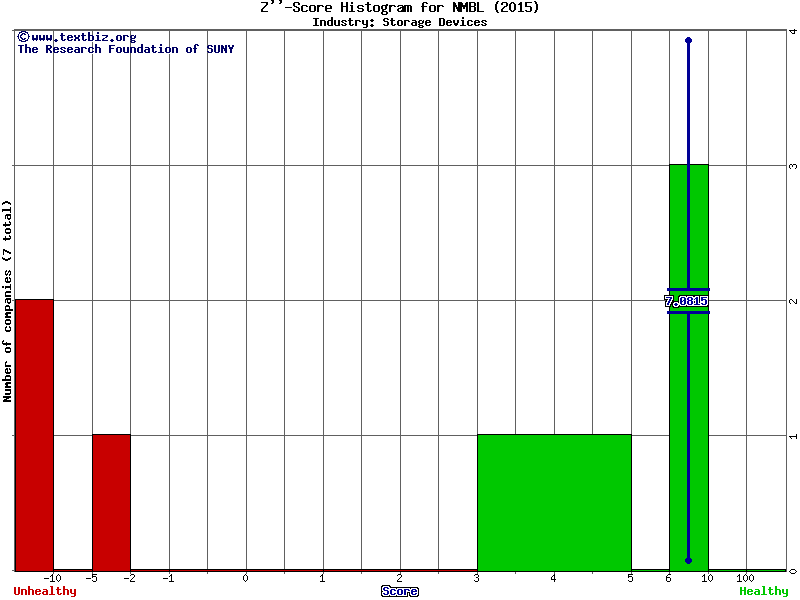
Task: Click the 7.0815 score marker label
Action: [x=686, y=301]
